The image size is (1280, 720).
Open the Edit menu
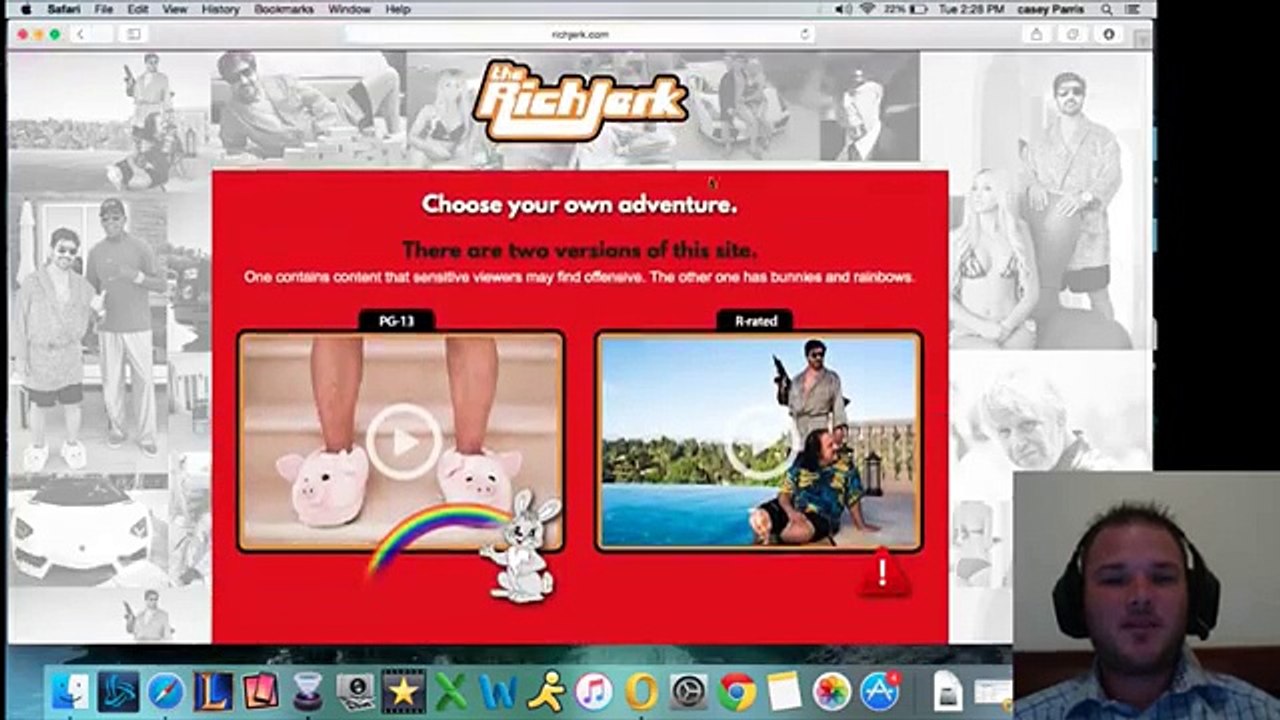[138, 9]
